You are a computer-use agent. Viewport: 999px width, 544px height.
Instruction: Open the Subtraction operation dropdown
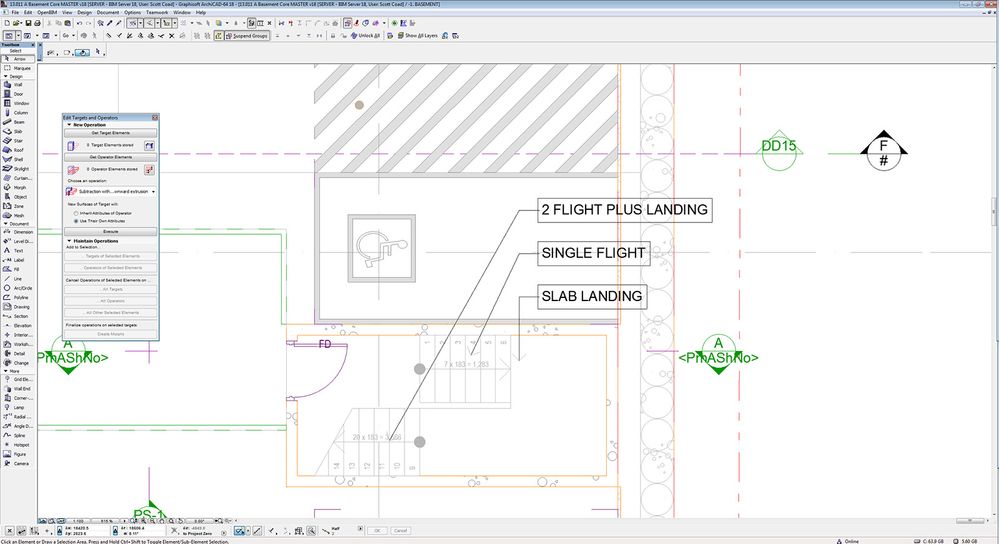tap(111, 191)
